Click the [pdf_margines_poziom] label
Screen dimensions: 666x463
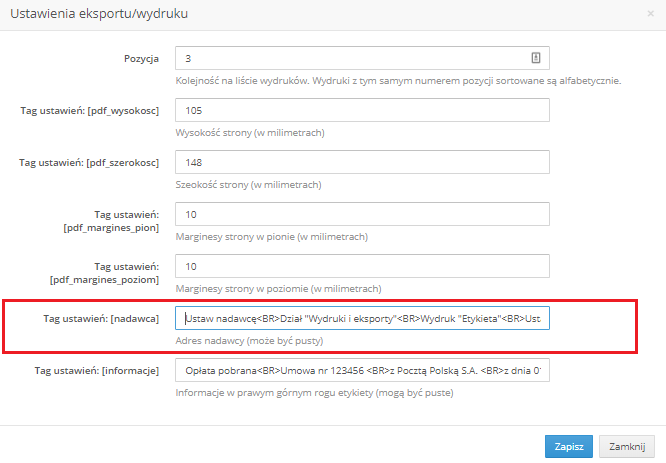104,280
